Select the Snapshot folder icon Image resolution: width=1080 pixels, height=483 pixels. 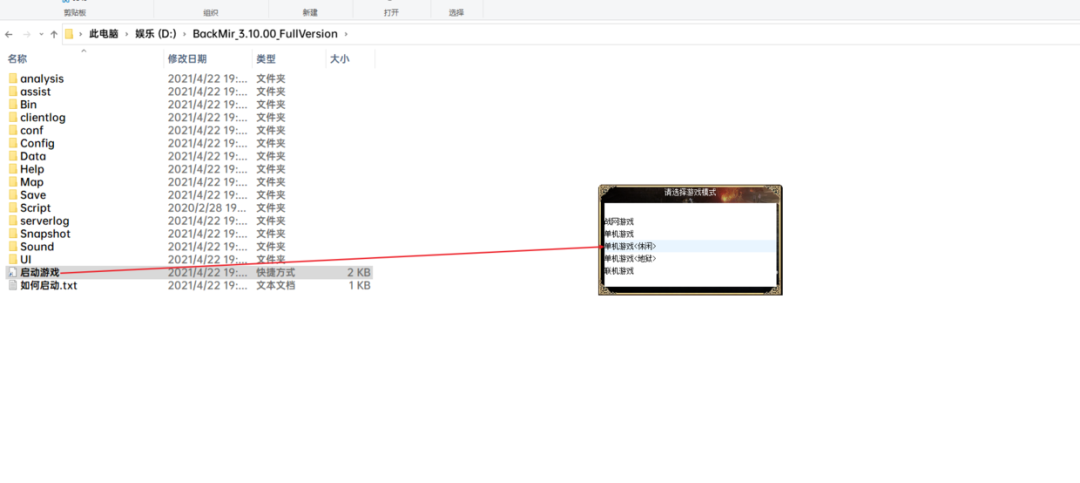13,234
